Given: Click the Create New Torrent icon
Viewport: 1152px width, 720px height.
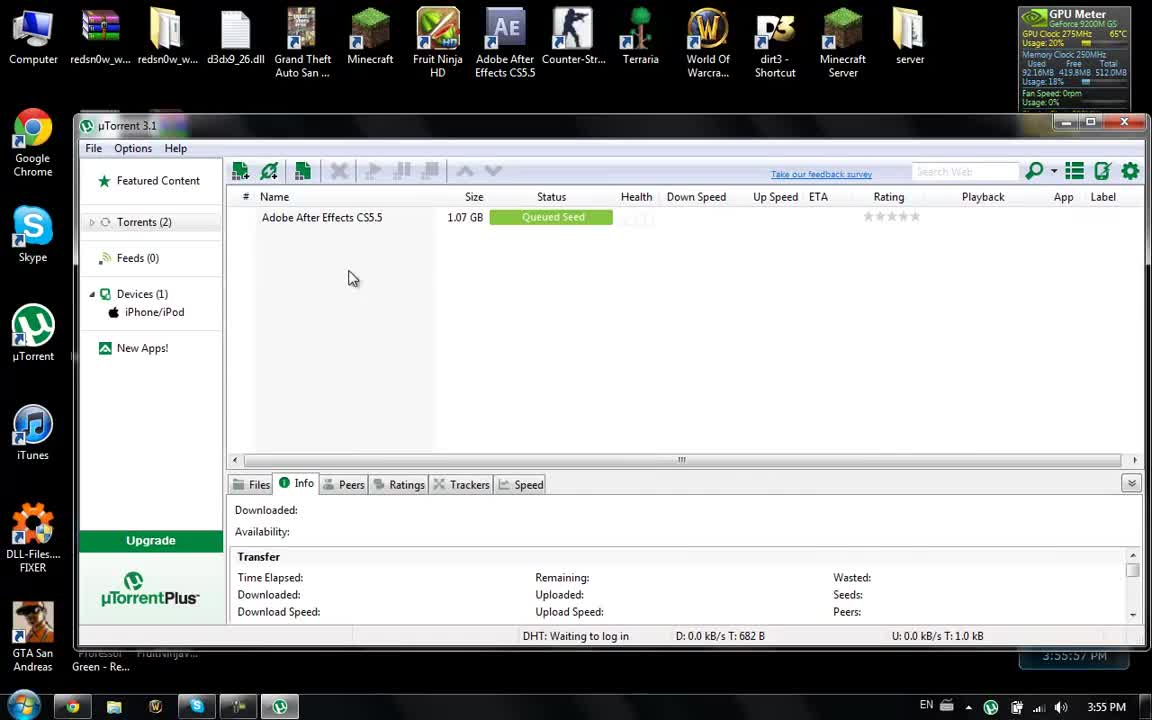Looking at the screenshot, I should (303, 171).
